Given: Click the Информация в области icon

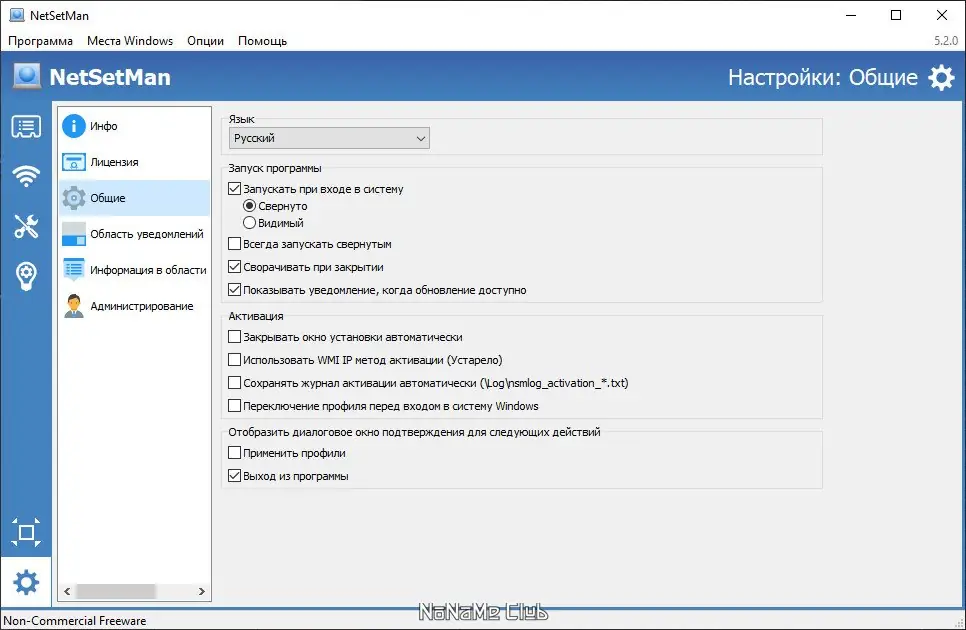Looking at the screenshot, I should [x=74, y=270].
